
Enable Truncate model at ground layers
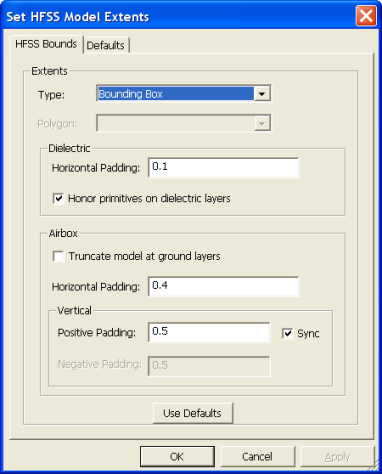58,256
